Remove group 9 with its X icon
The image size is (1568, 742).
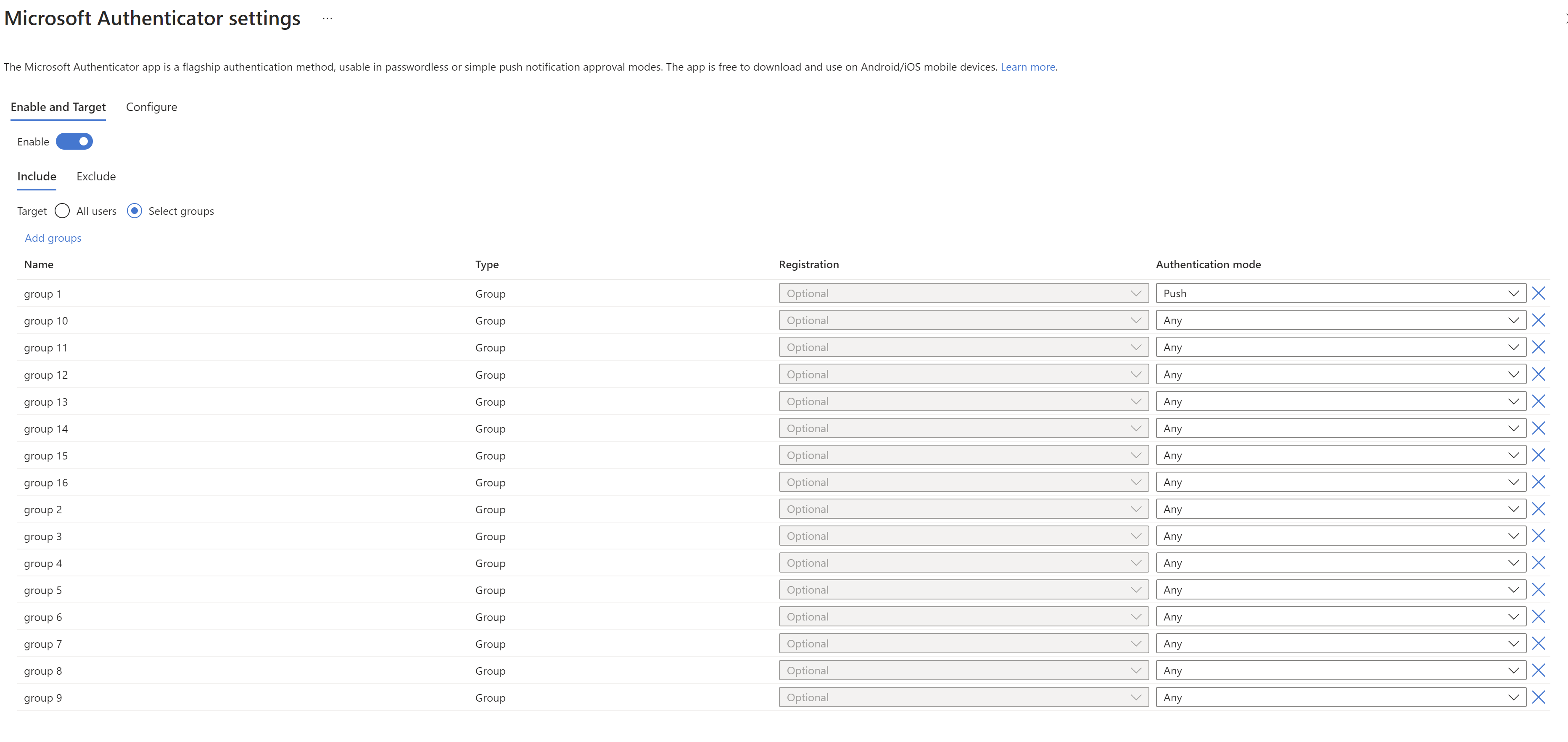click(x=1538, y=697)
